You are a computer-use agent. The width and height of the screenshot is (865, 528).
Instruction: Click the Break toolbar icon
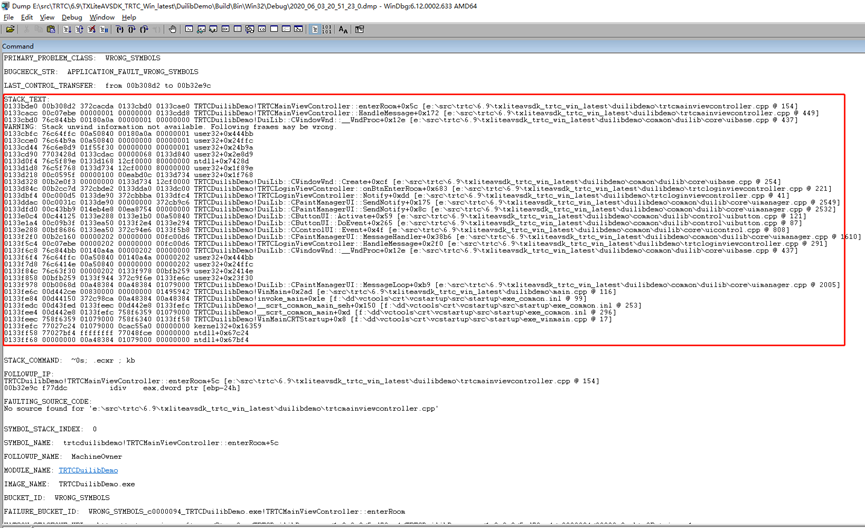[104, 29]
